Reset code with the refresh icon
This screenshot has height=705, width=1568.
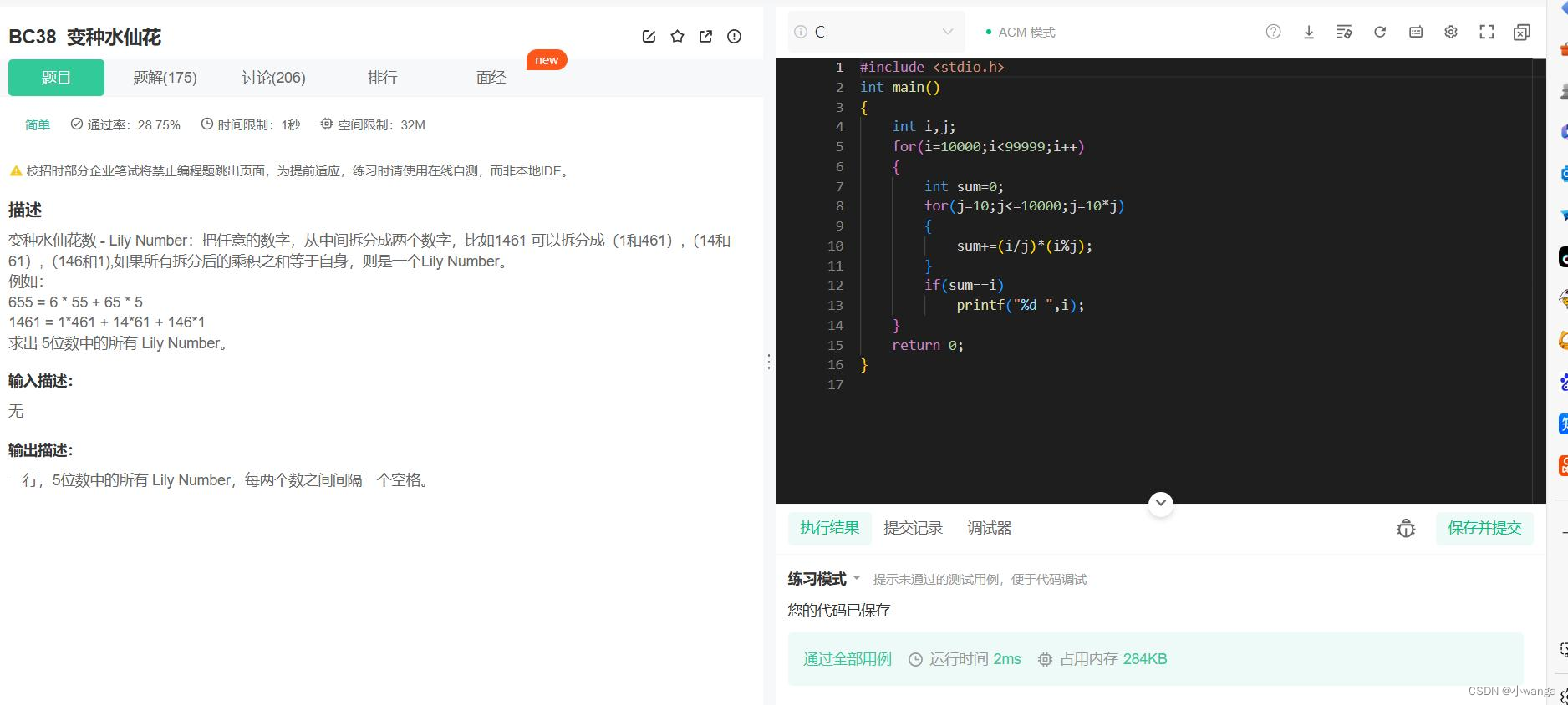coord(1380,32)
